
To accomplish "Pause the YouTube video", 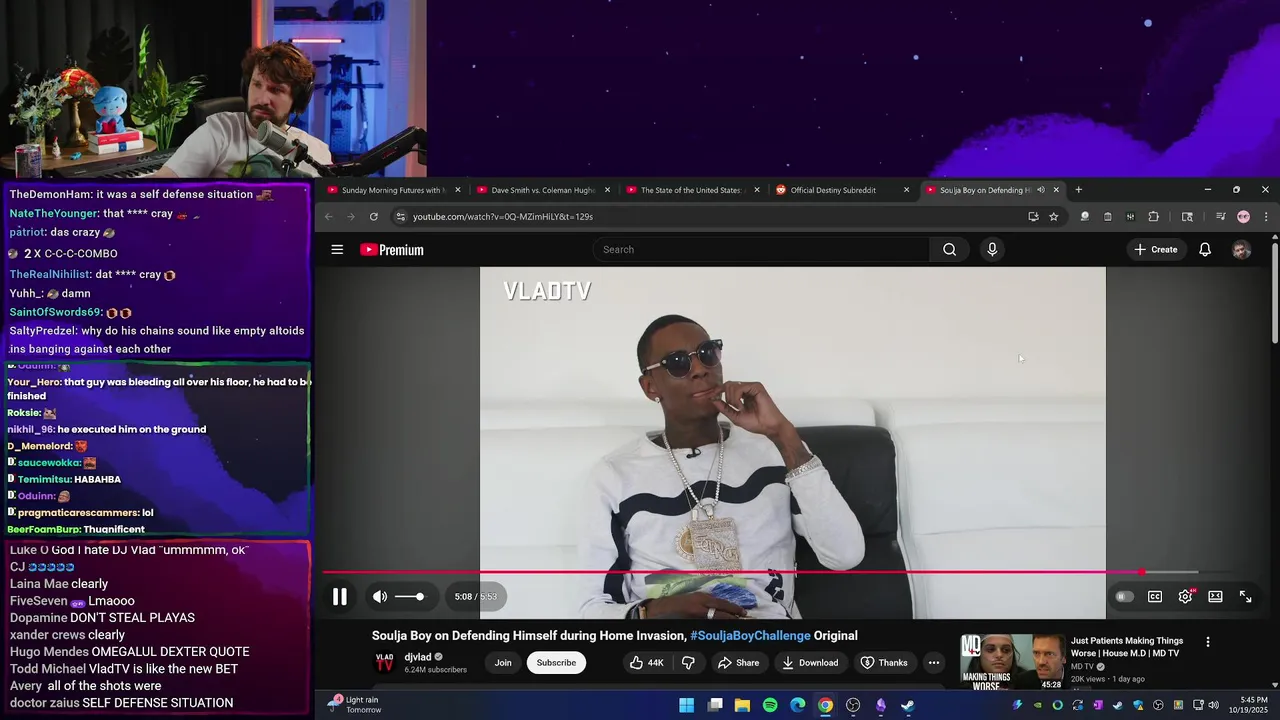I will 340,597.
